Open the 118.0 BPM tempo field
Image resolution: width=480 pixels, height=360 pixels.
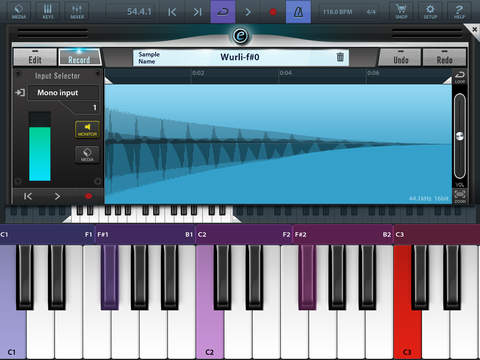point(337,12)
